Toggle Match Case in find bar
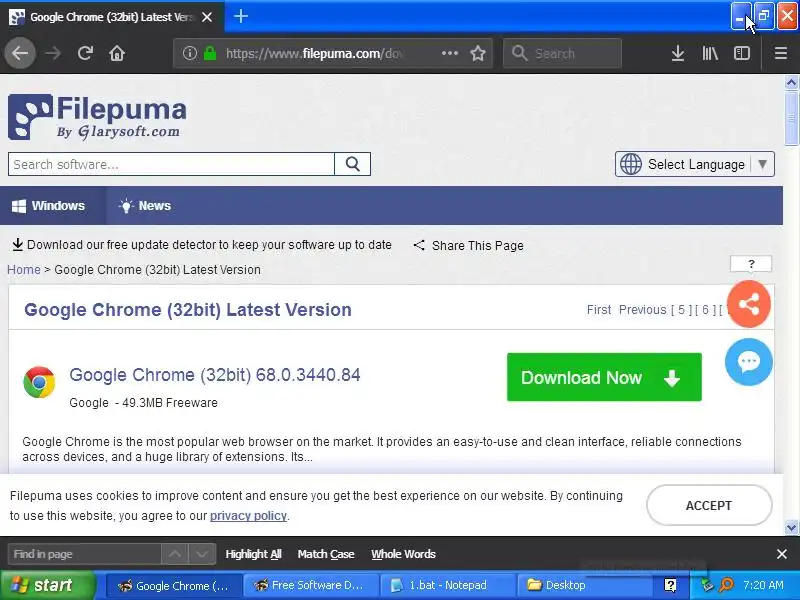Screen dimensions: 800x600 point(326,554)
